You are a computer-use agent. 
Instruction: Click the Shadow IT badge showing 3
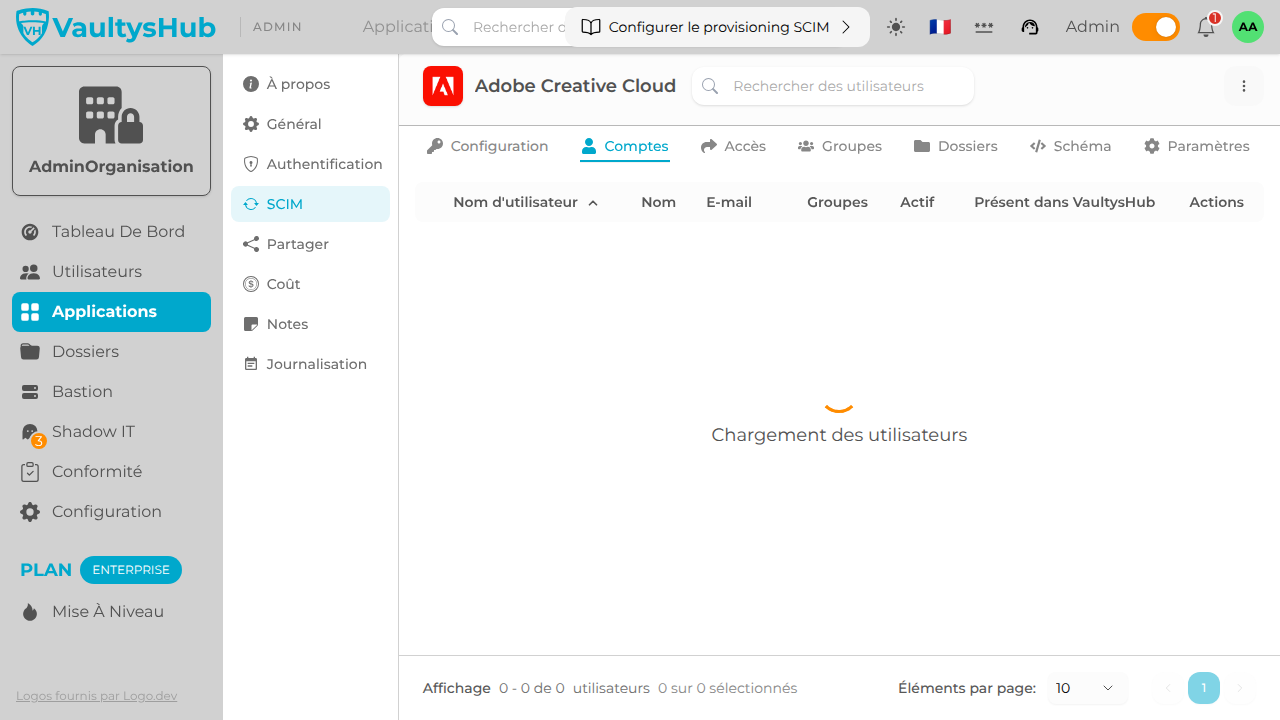click(x=39, y=441)
